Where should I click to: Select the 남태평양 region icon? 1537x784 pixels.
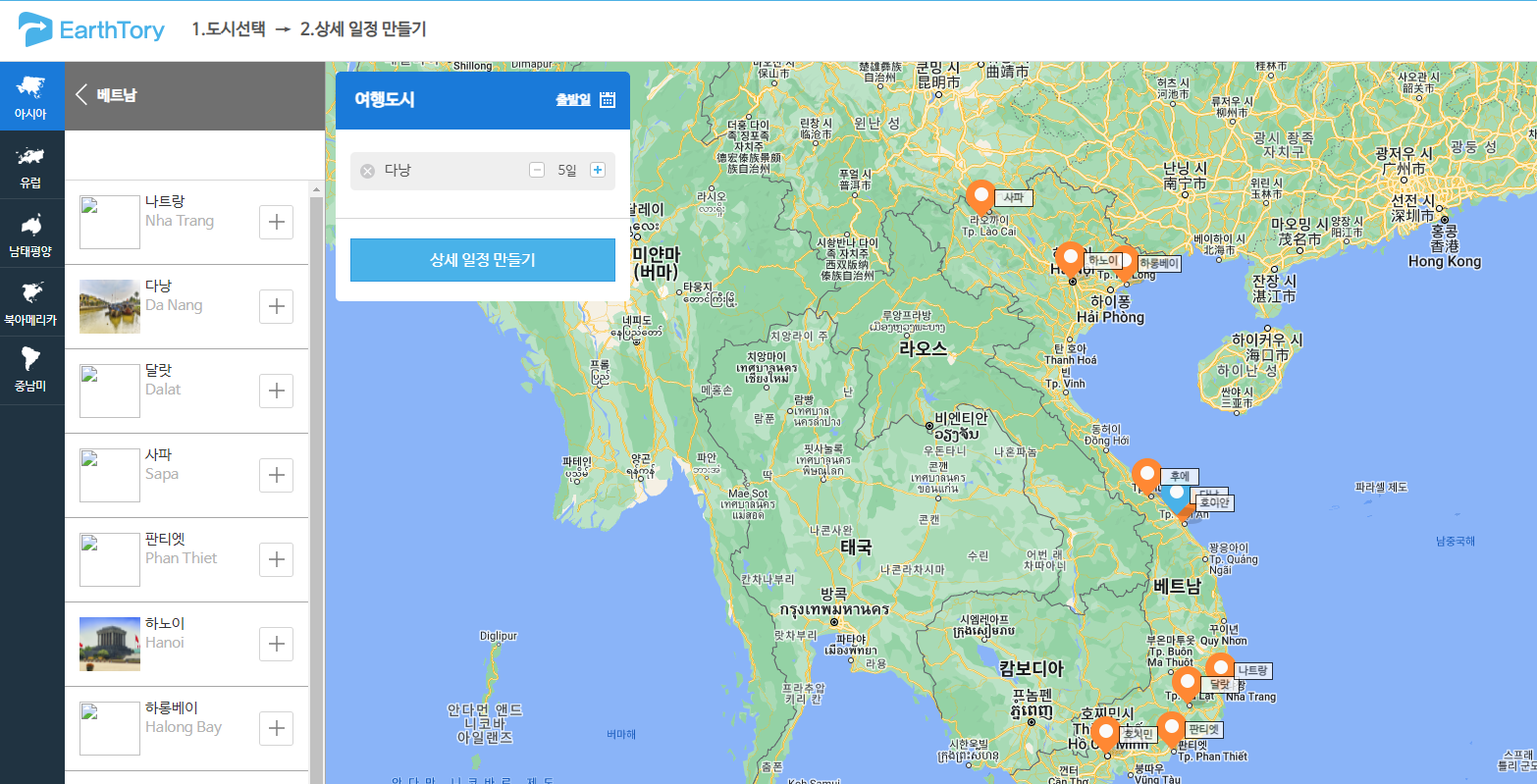[31, 234]
